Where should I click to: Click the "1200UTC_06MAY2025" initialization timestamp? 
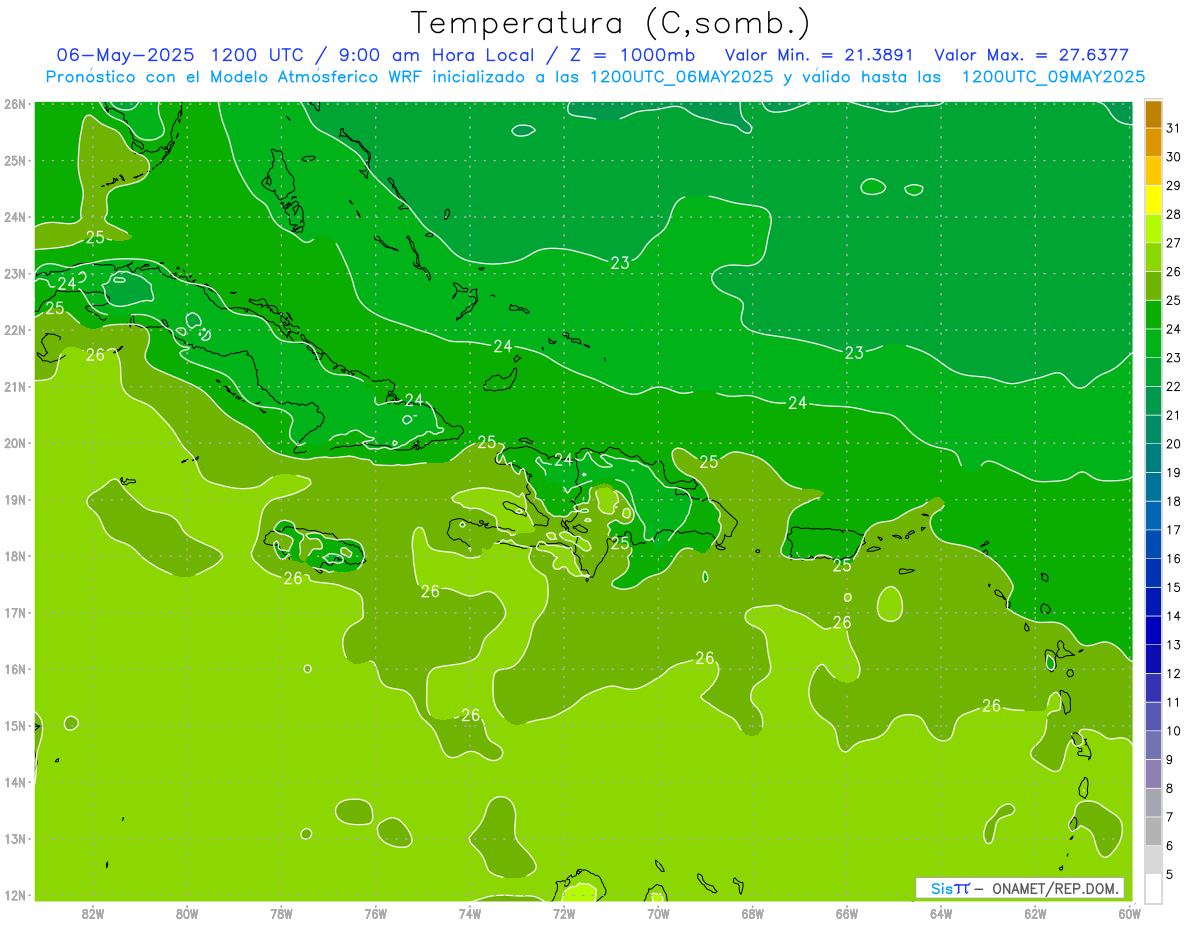click(x=682, y=77)
